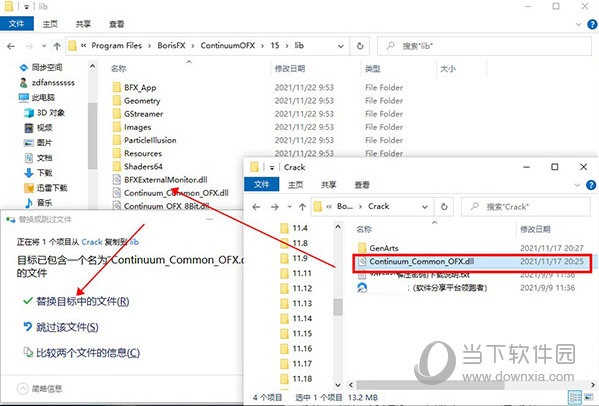Select 同步空间 in navigation pane
This screenshot has width=599, height=406.
(x=41, y=68)
